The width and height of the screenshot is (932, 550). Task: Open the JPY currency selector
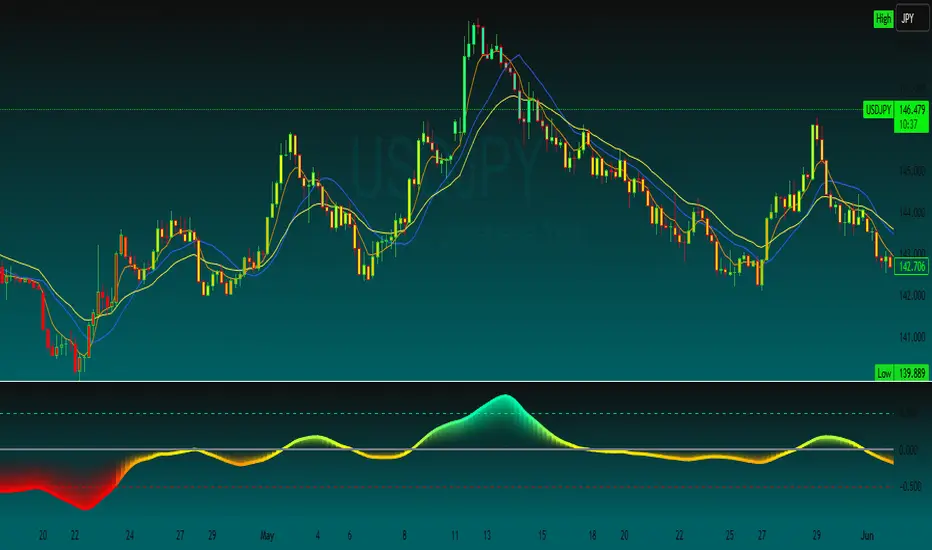pyautogui.click(x=912, y=19)
